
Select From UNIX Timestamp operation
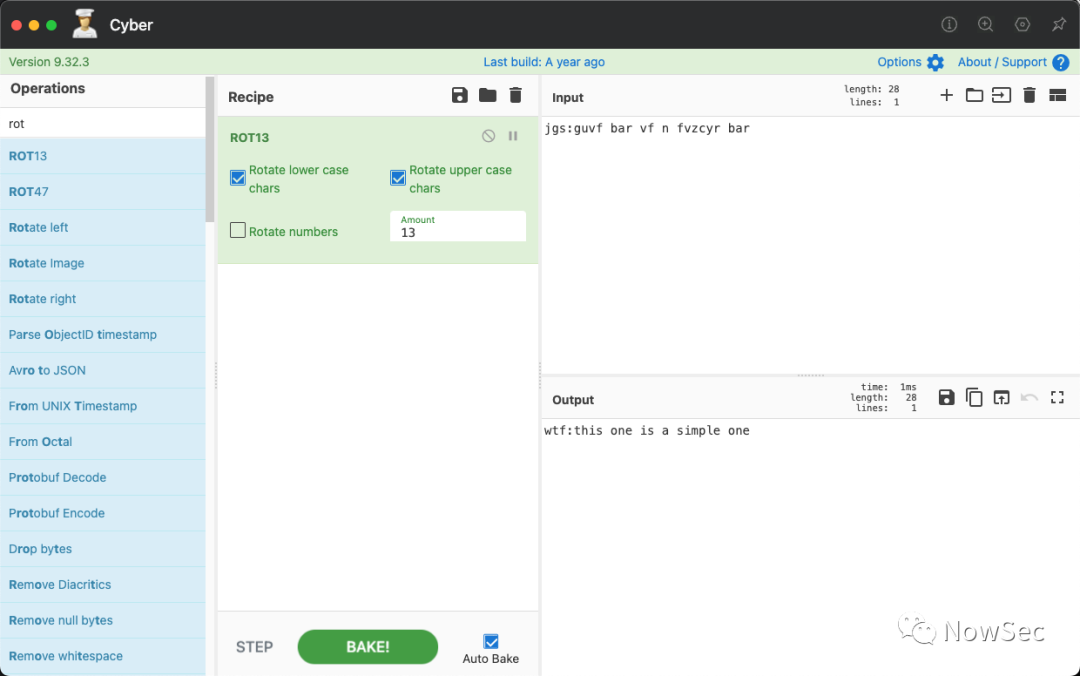[x=103, y=406]
